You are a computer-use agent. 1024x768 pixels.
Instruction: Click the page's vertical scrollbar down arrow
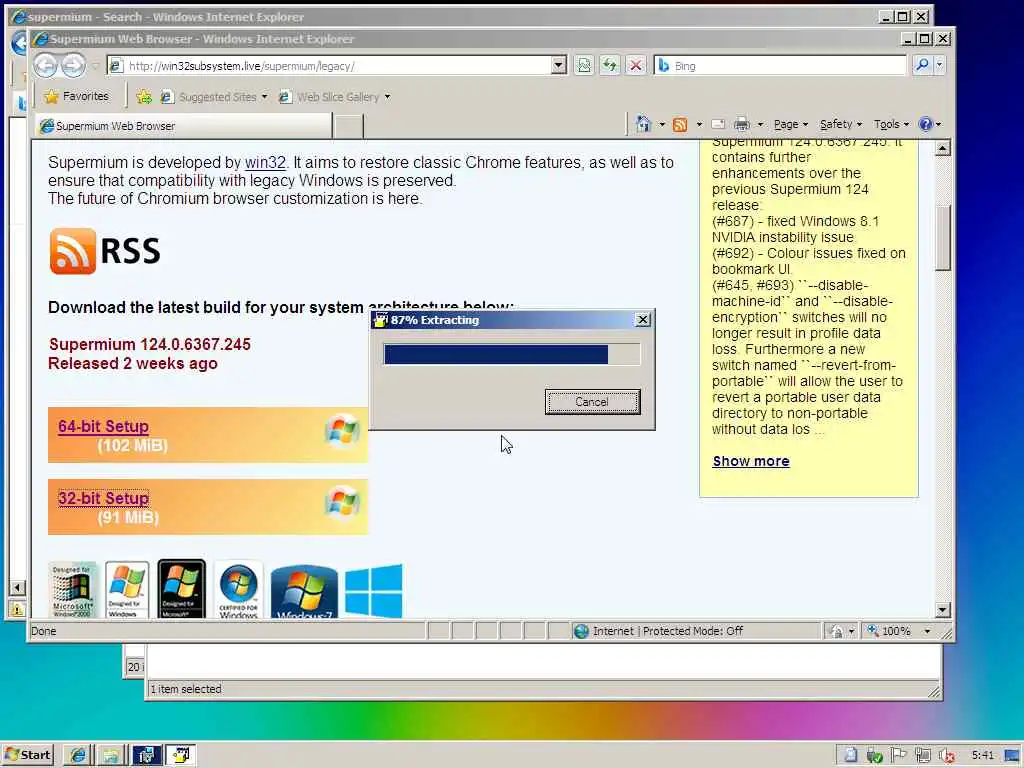point(942,610)
